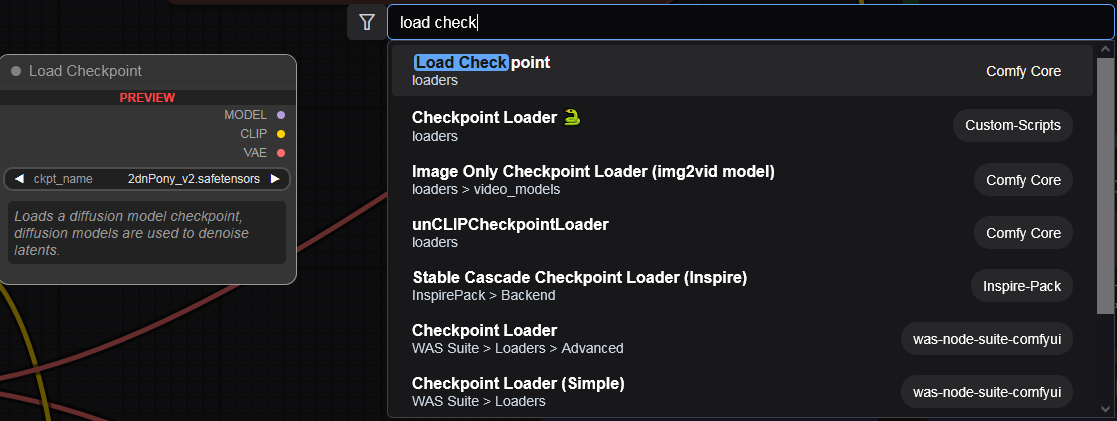Select Image Only Checkpoint Loader (img2vid model)
This screenshot has height=421, width=1117.
(742, 180)
